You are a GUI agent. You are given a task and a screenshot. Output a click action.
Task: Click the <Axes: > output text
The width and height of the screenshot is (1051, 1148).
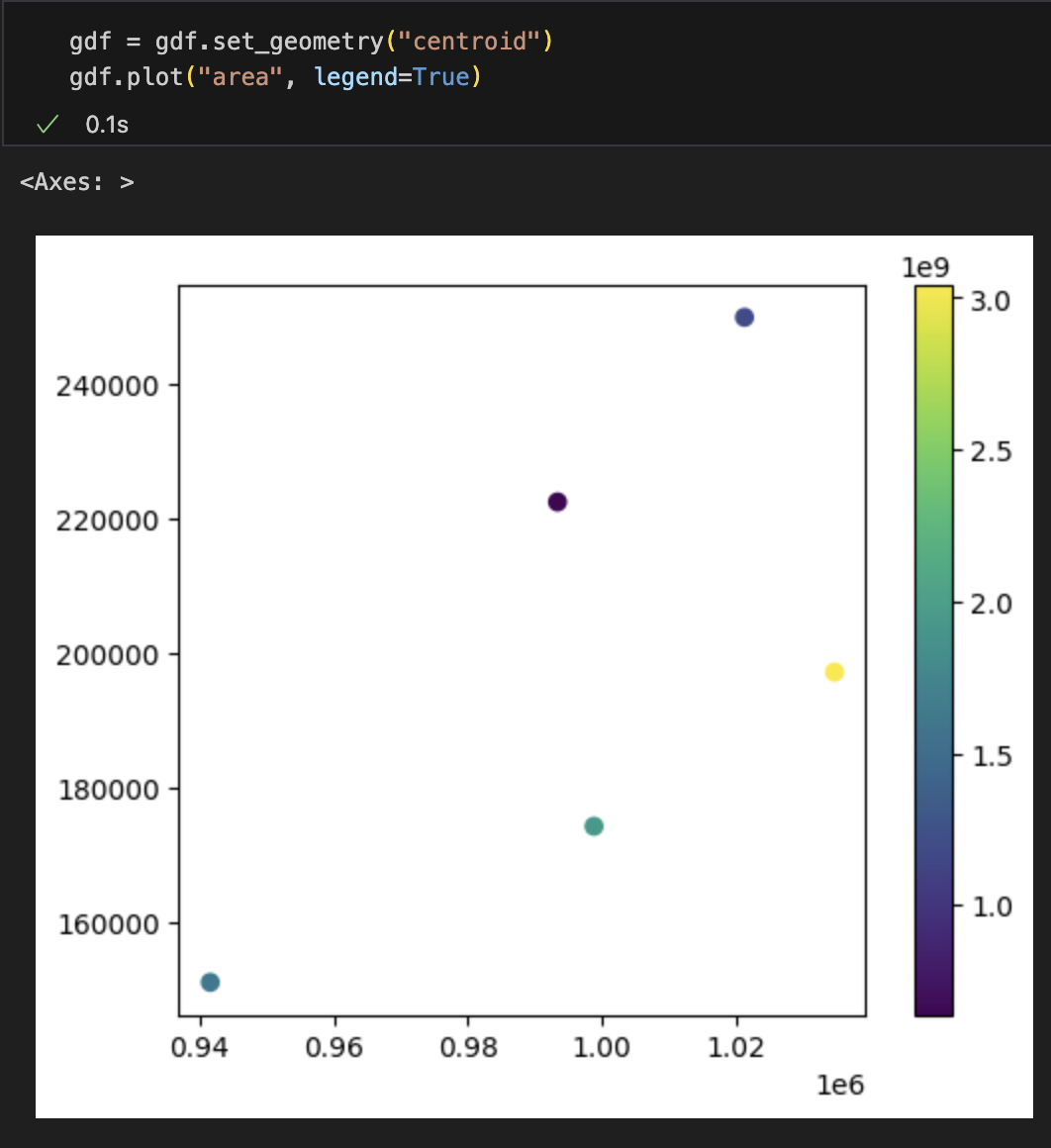77,182
